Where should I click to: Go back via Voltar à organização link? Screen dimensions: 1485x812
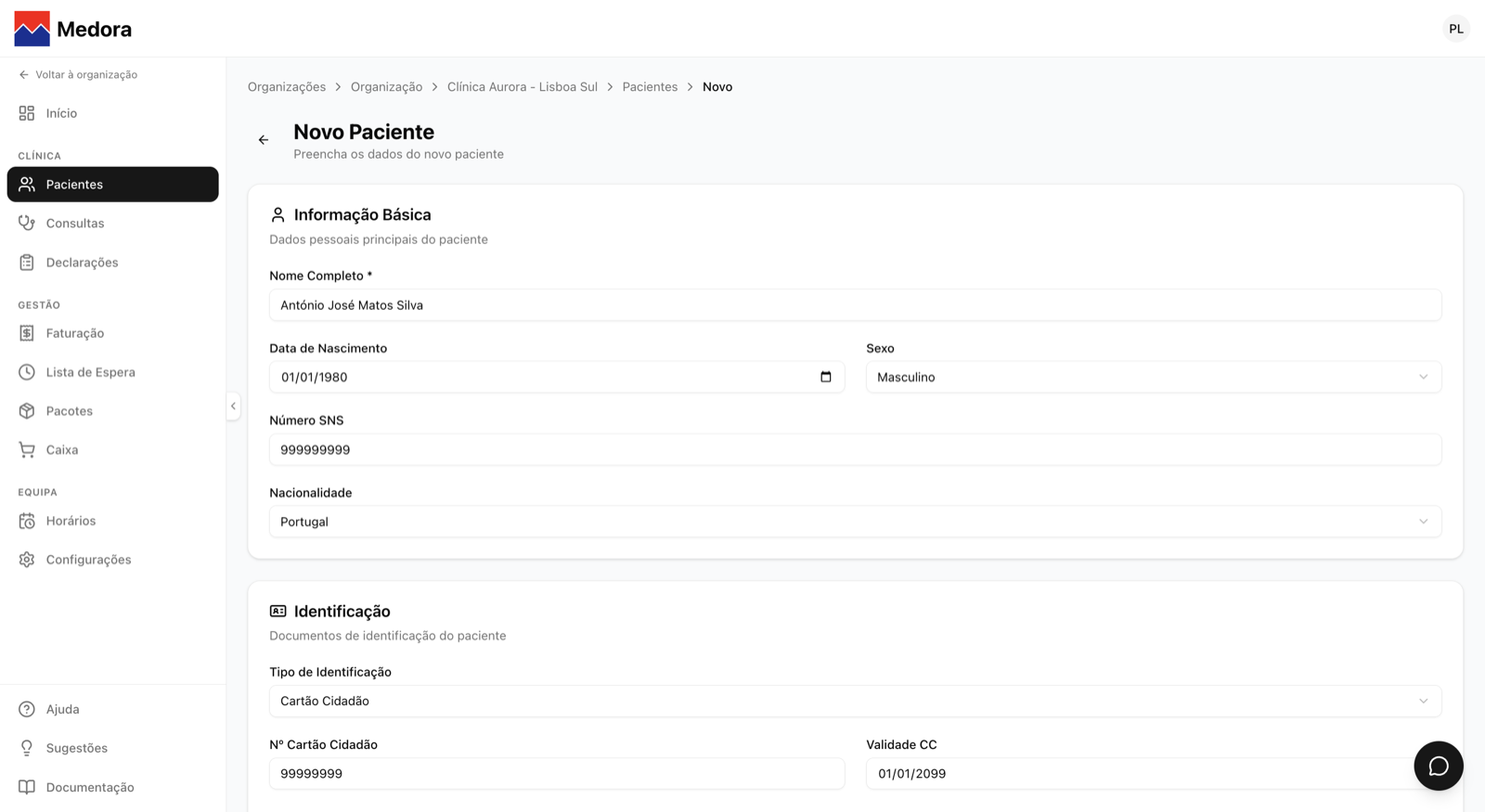[78, 74]
